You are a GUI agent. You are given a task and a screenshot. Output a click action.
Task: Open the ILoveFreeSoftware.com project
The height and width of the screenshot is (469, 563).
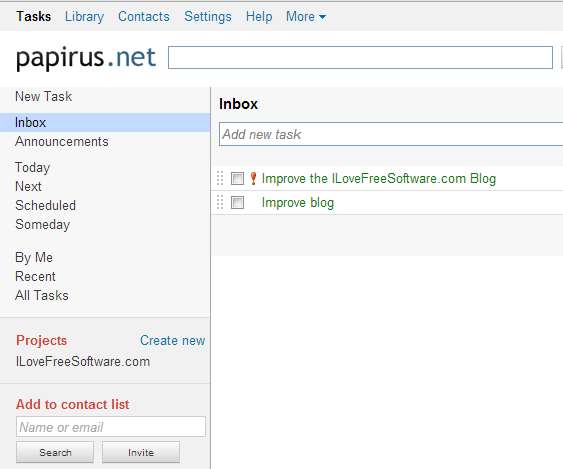[83, 362]
